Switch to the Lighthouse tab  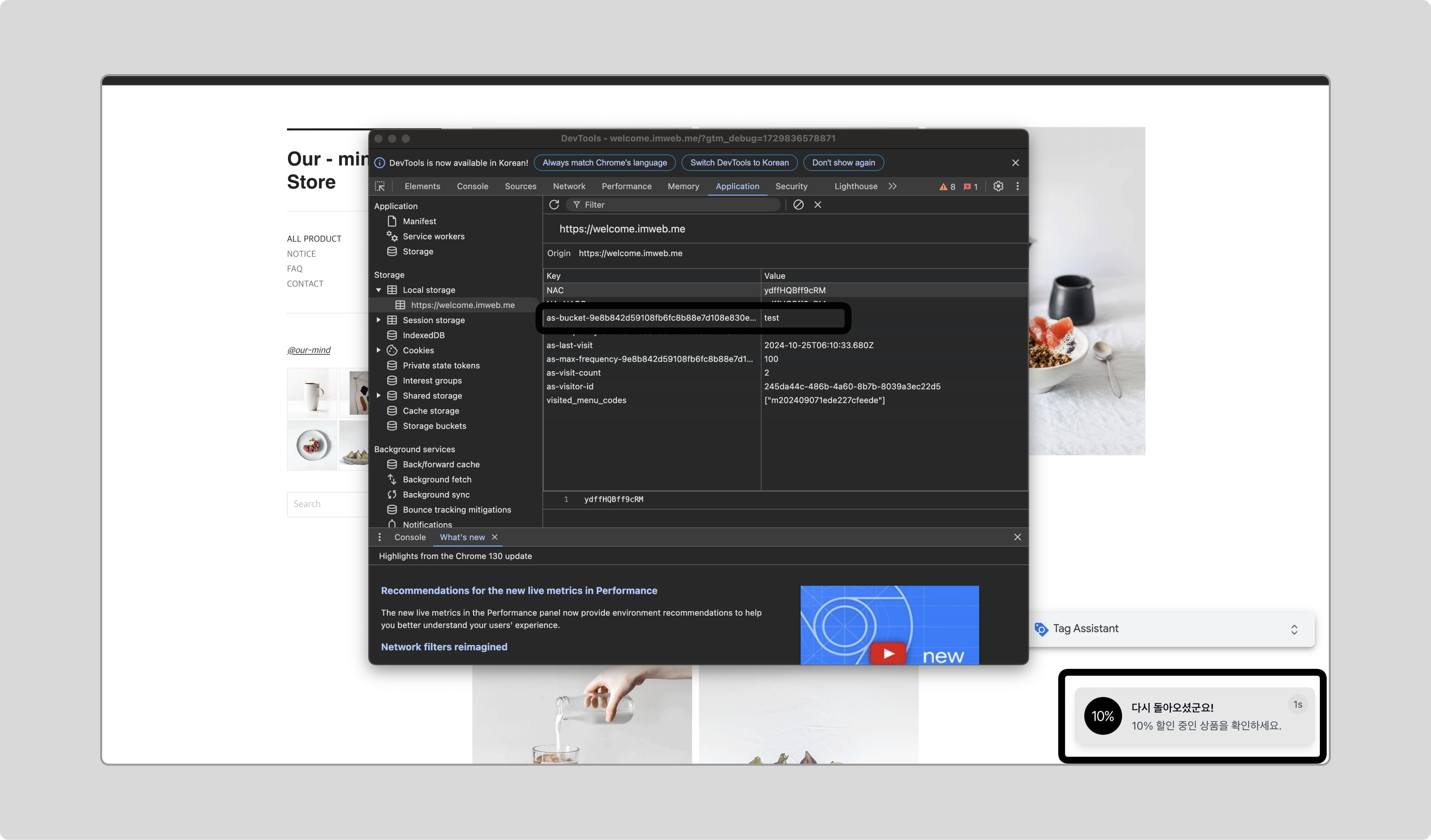(856, 186)
